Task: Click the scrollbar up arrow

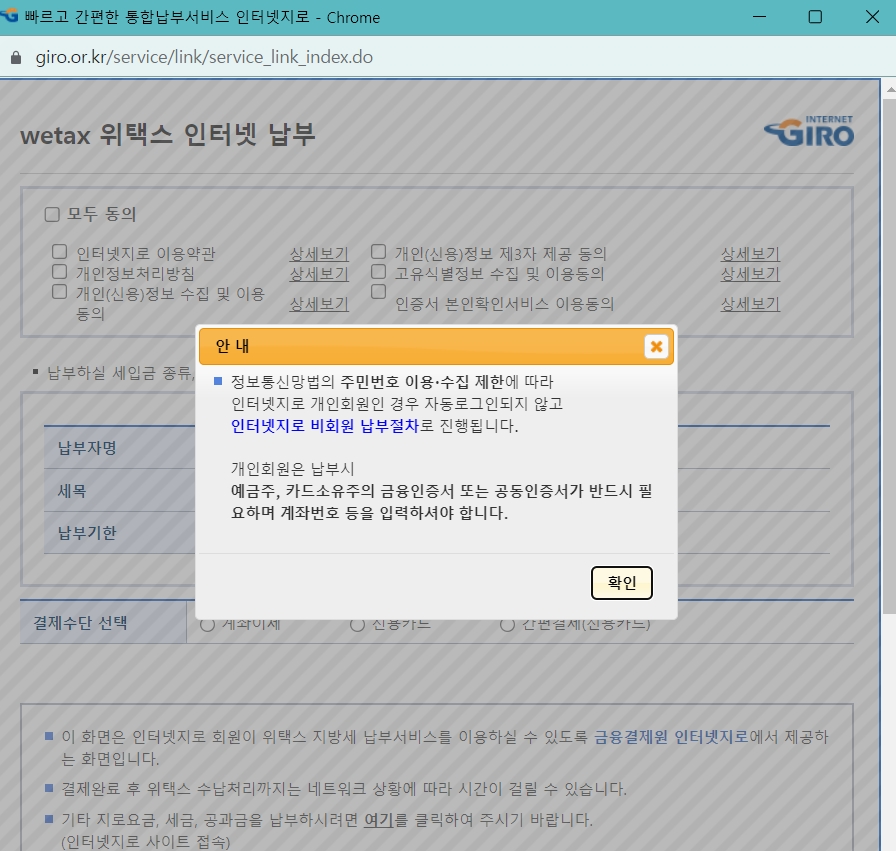Action: [x=890, y=89]
